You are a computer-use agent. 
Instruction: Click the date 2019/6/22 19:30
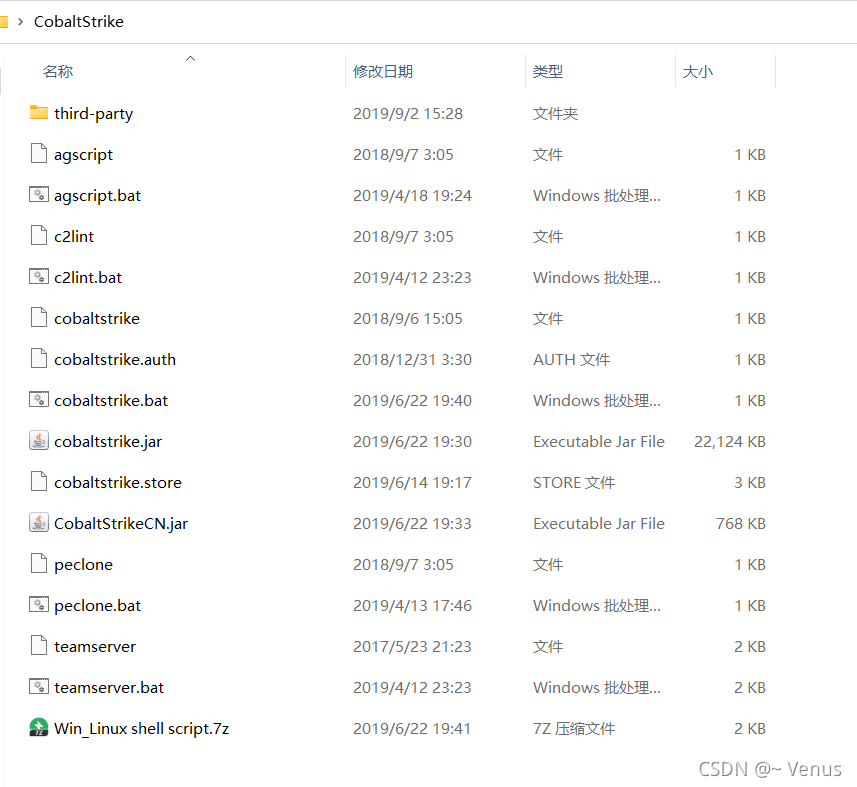tap(412, 442)
